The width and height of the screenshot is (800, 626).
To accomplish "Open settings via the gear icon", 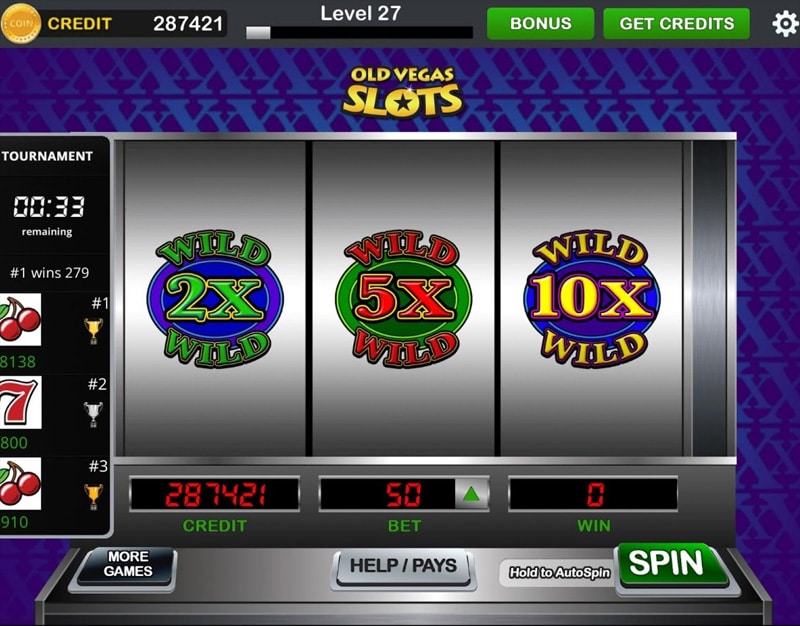I will (x=785, y=23).
